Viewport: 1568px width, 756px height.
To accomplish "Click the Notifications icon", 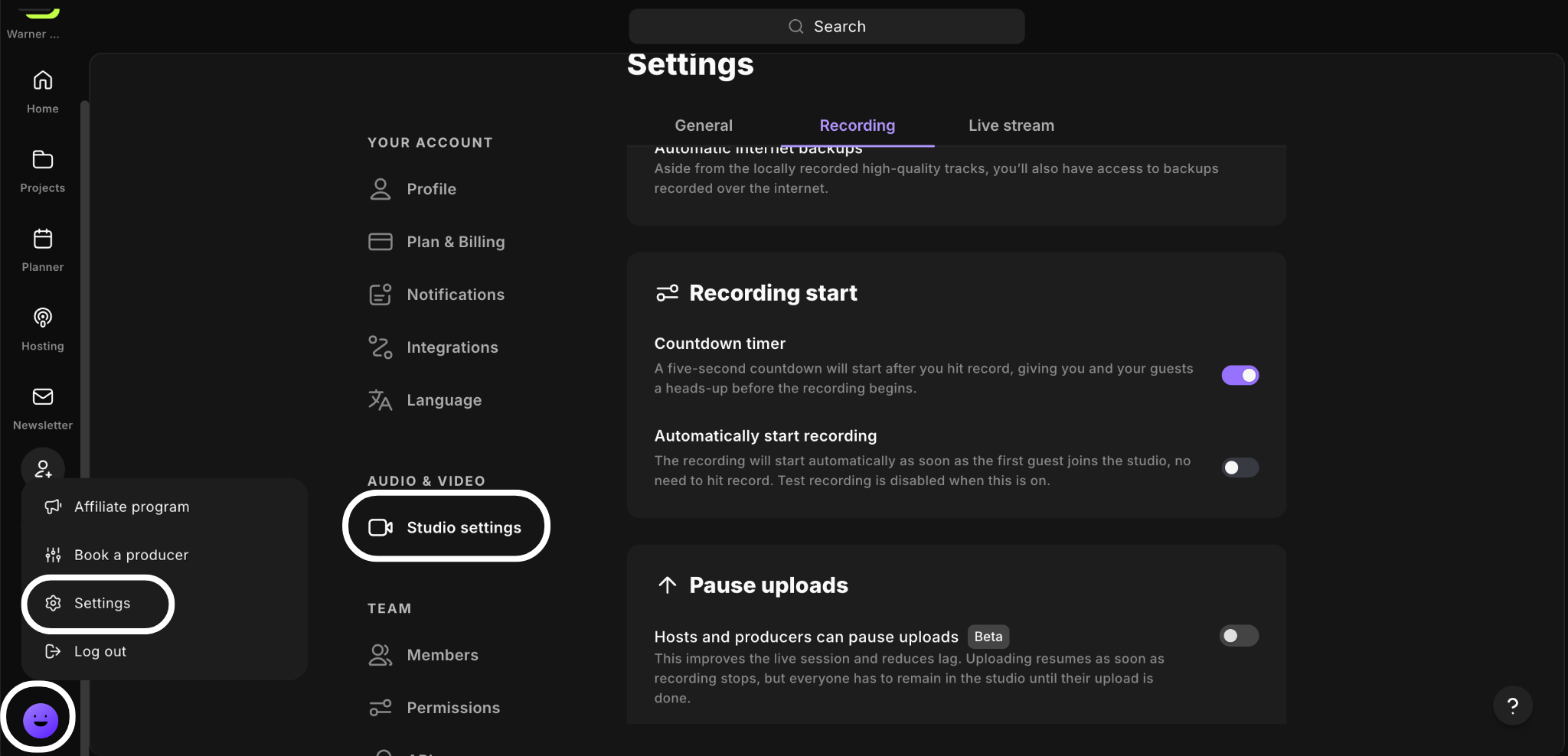I will pyautogui.click(x=381, y=295).
